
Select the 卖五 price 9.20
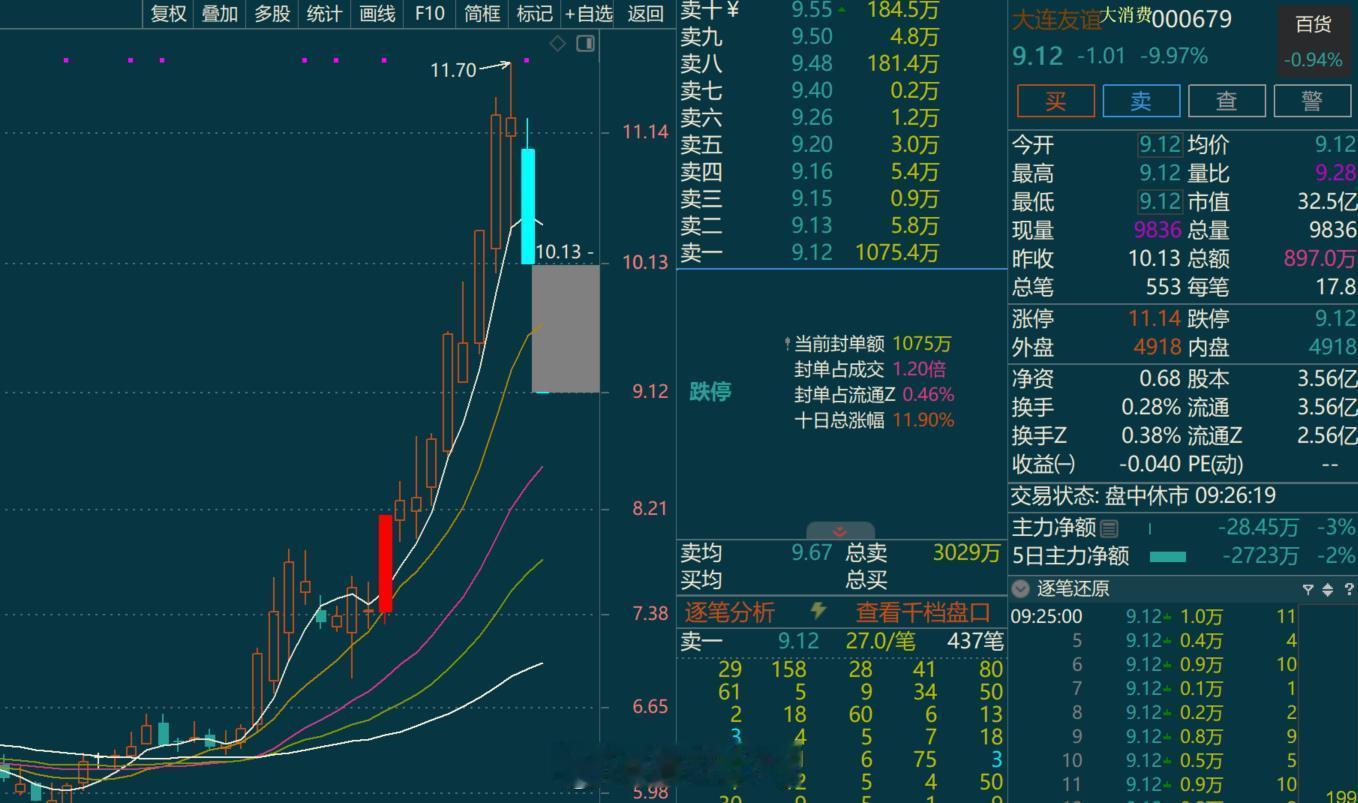812,145
